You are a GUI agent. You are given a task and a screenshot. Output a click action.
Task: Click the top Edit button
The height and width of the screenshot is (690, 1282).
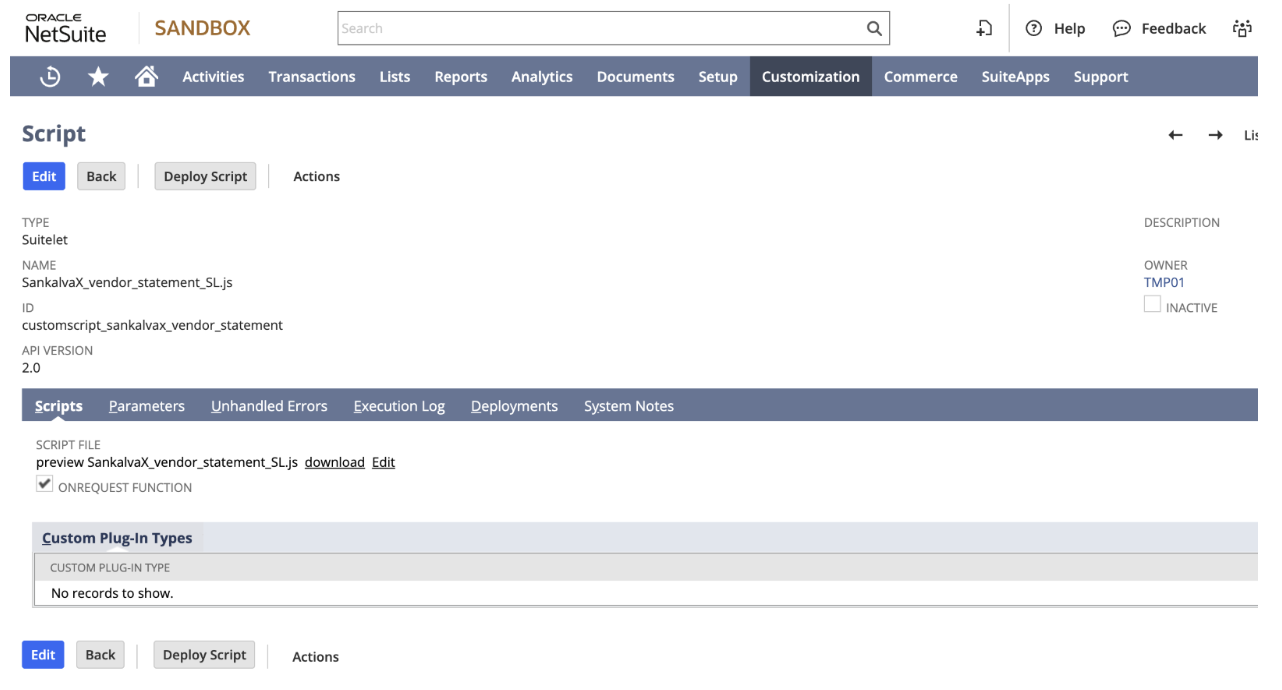pos(43,176)
